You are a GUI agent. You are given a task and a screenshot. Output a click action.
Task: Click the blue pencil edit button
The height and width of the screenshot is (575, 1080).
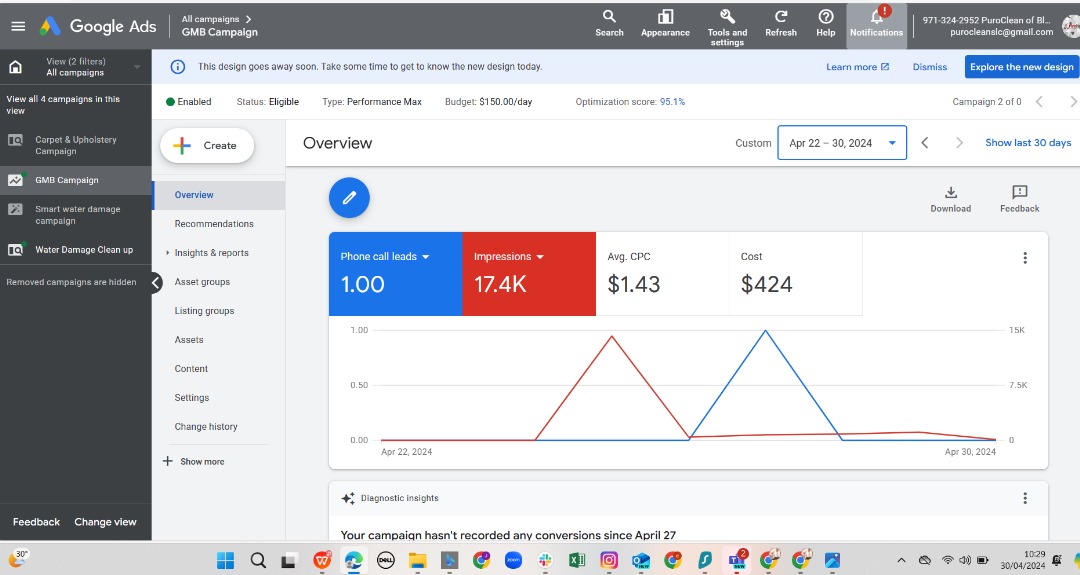349,198
